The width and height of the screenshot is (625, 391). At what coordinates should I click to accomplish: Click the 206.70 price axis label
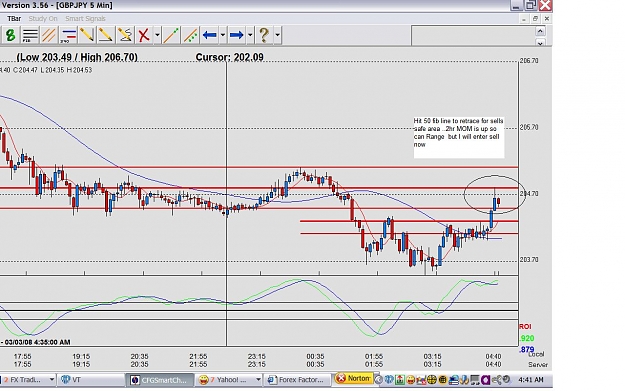(x=529, y=61)
